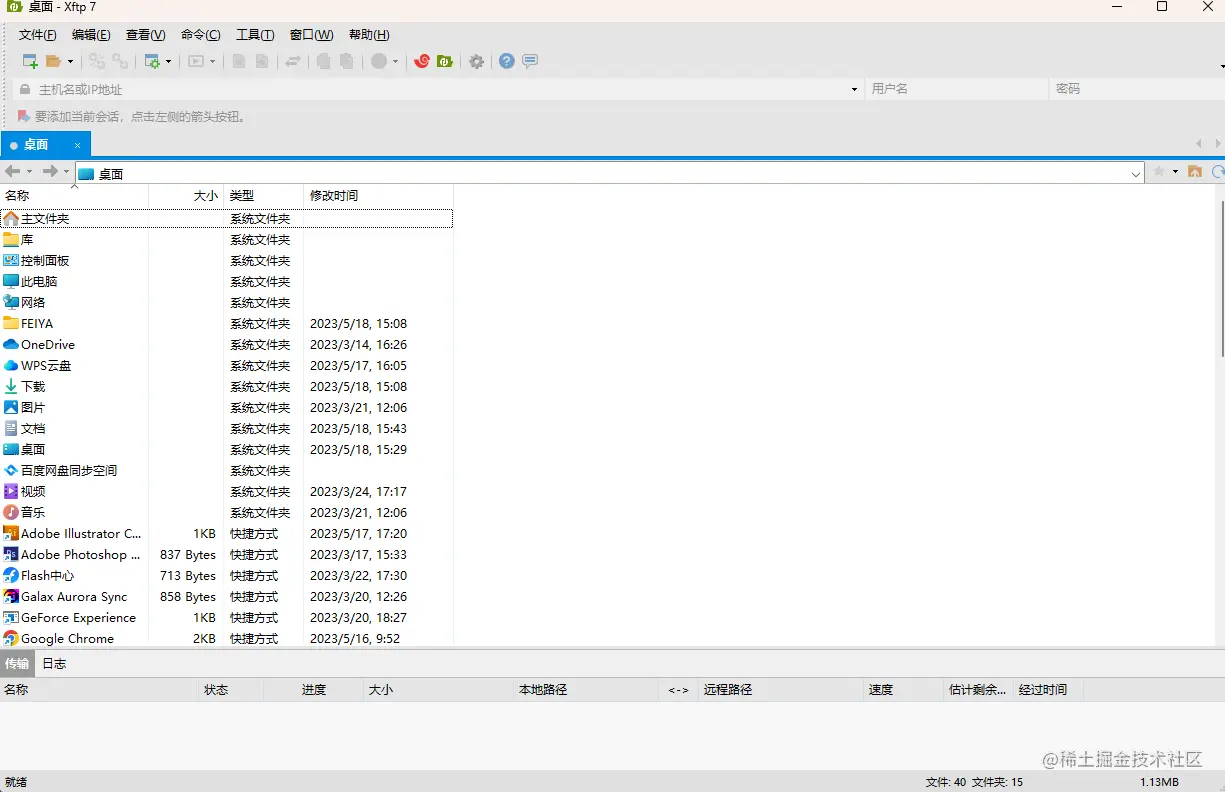Sort by the 类型 column header
The width and height of the screenshot is (1225, 792).
[x=263, y=195]
